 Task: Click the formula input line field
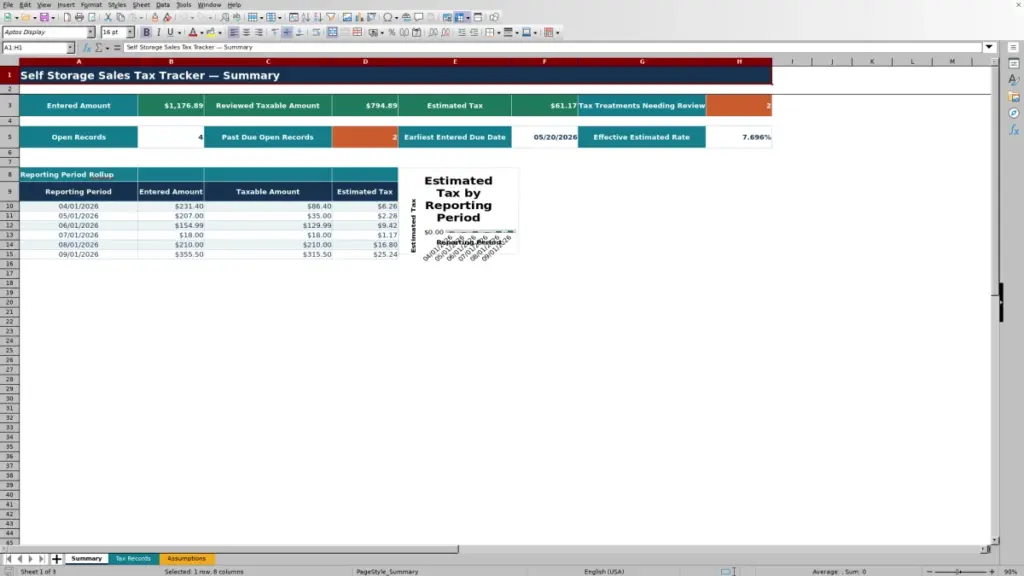[552, 48]
